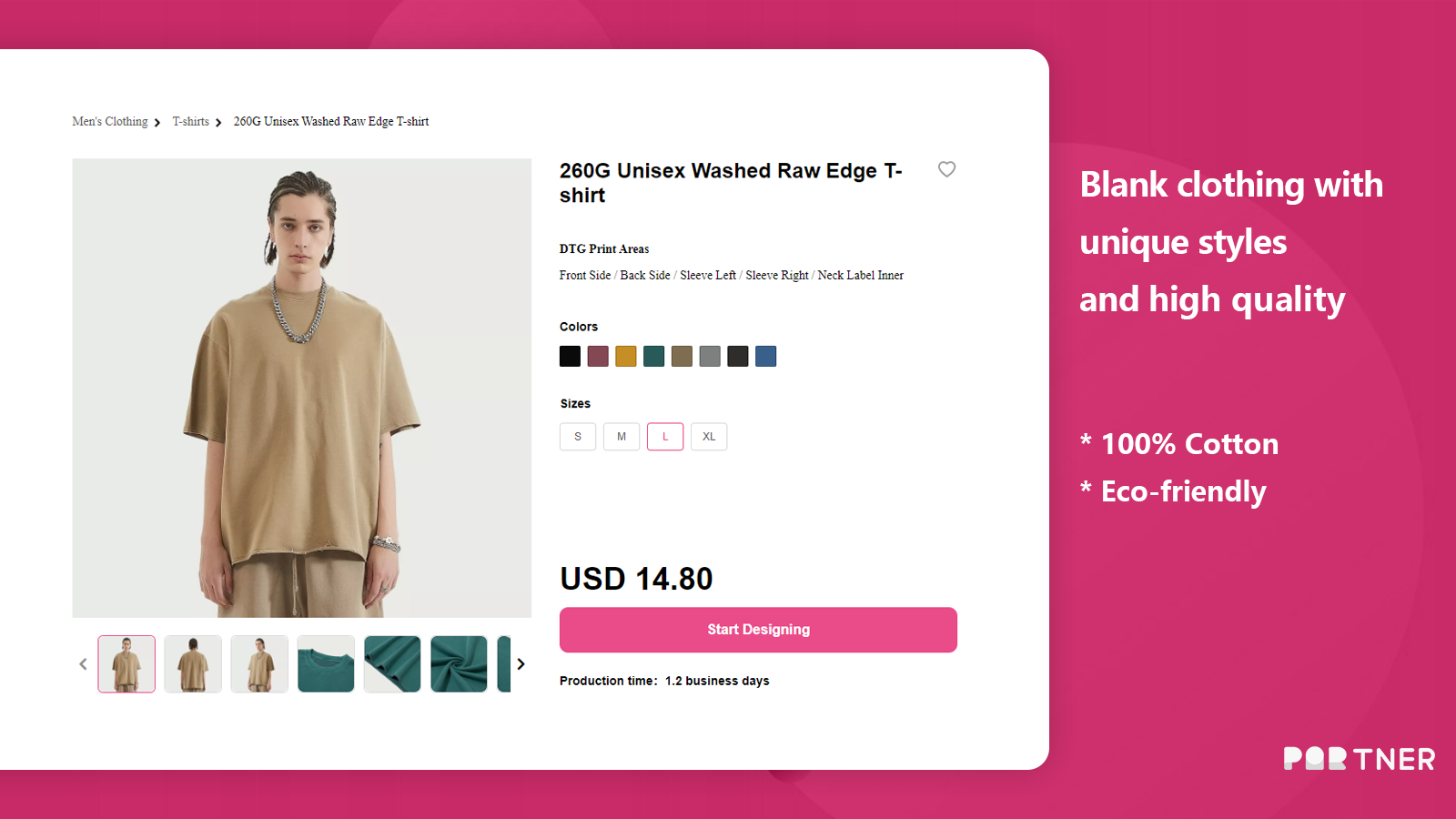View the back-view model thumbnail
The height and width of the screenshot is (819, 1456).
pyautogui.click(x=193, y=664)
